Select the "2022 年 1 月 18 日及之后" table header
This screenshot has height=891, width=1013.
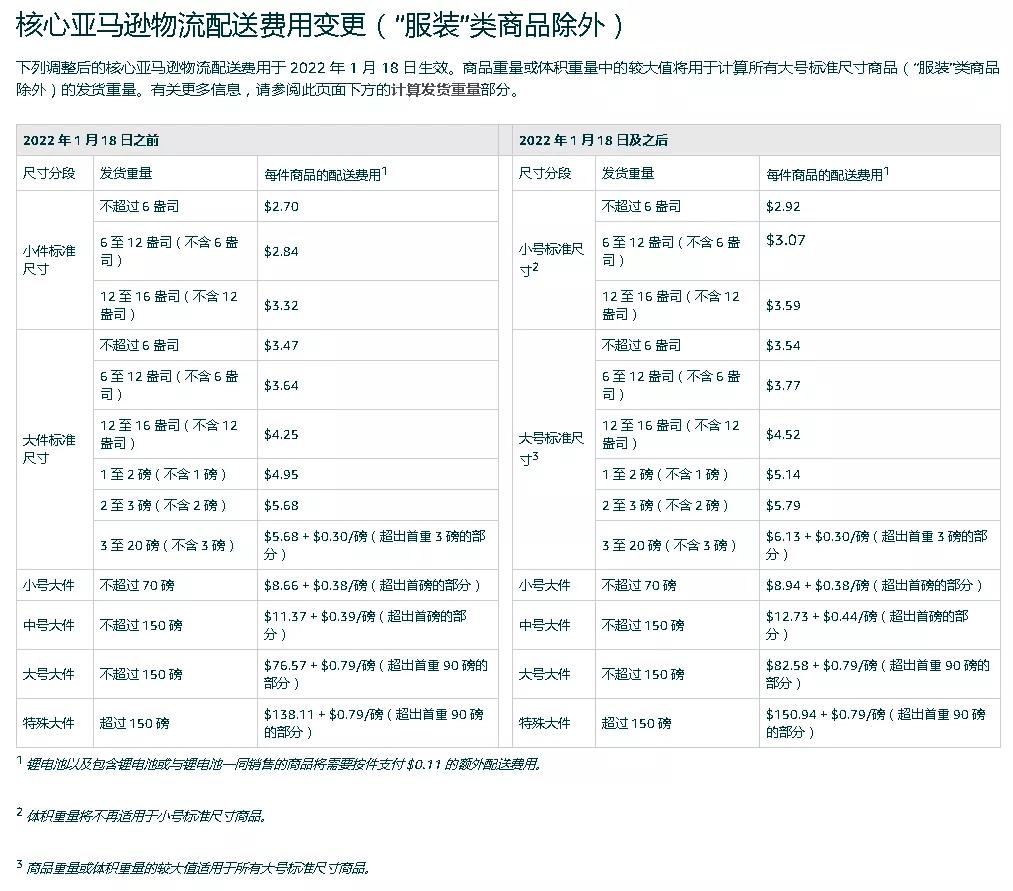pyautogui.click(x=595, y=140)
